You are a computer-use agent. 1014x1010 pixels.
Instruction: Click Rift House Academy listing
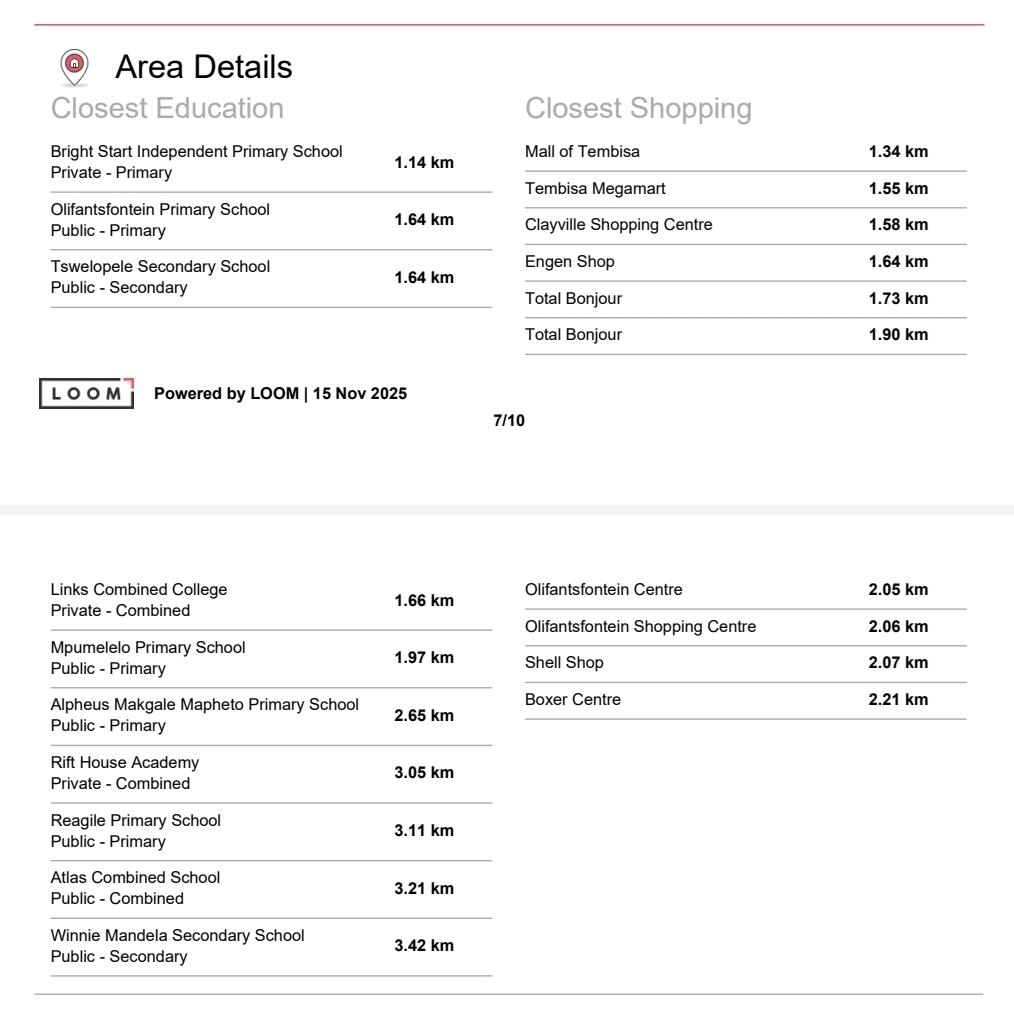tap(125, 773)
